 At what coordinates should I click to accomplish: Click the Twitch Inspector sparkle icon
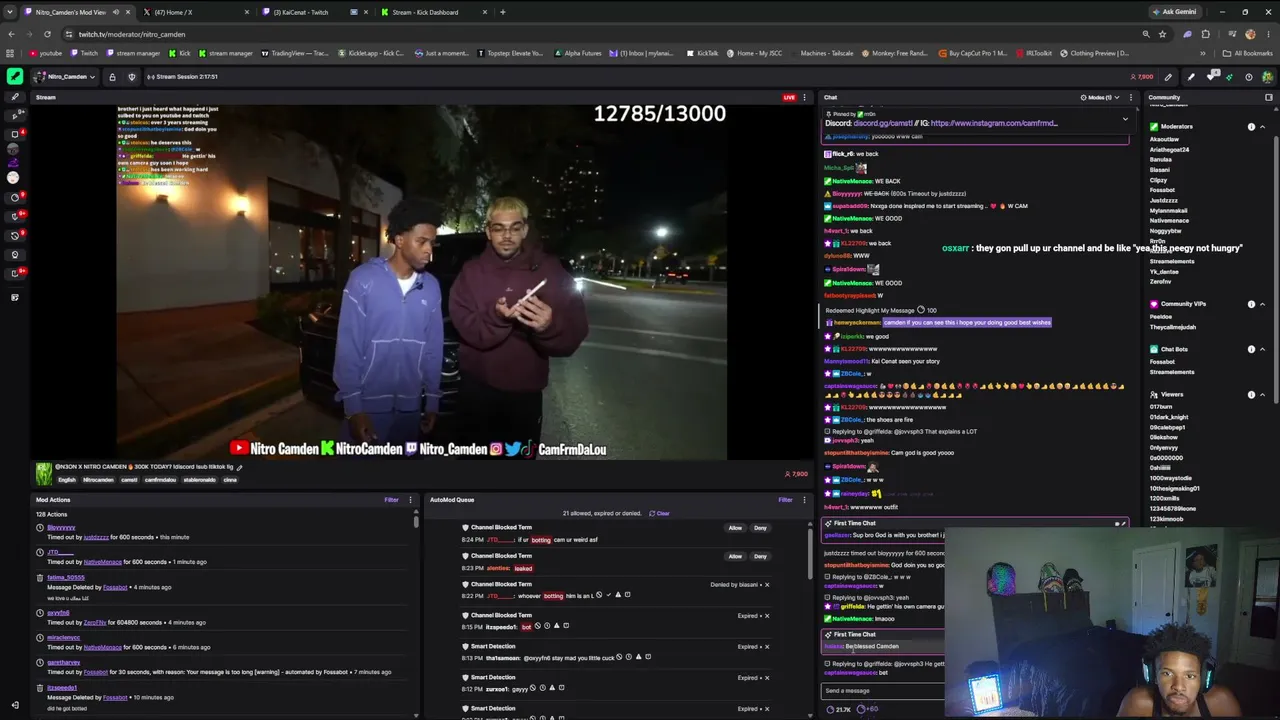1229,77
